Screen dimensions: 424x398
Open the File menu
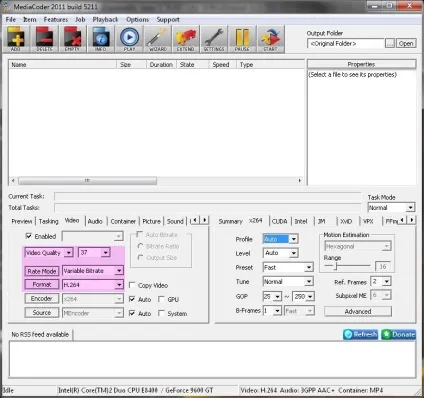(x=11, y=19)
